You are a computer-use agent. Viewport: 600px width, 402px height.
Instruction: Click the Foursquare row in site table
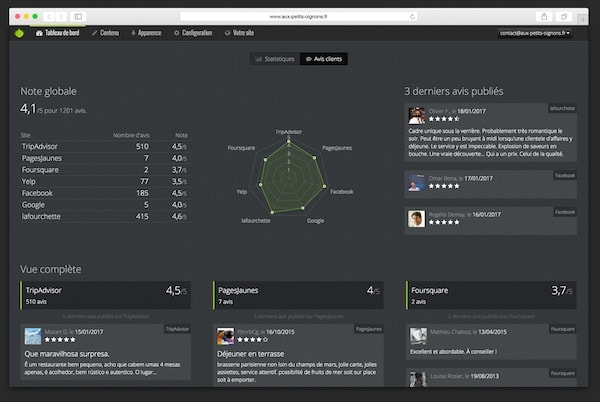coord(104,170)
